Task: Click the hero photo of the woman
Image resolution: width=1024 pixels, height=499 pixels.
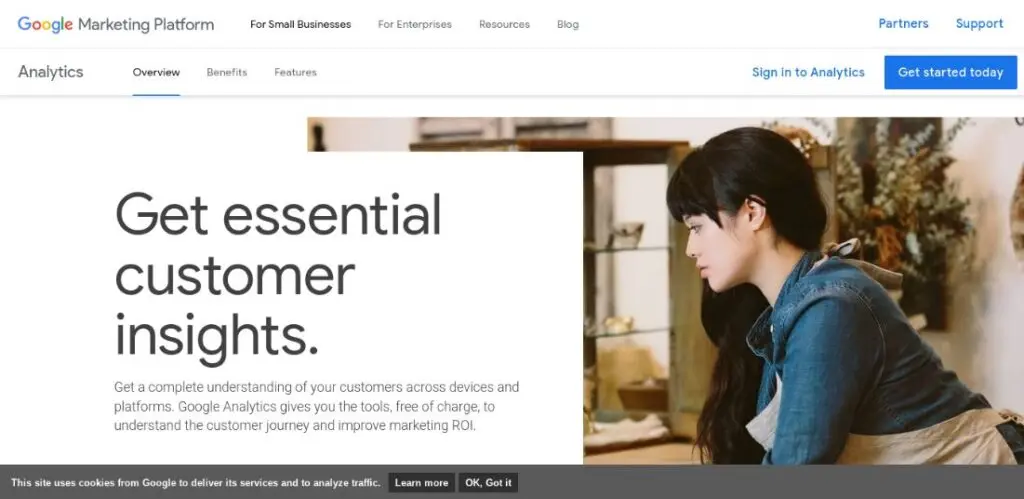Action: point(803,291)
